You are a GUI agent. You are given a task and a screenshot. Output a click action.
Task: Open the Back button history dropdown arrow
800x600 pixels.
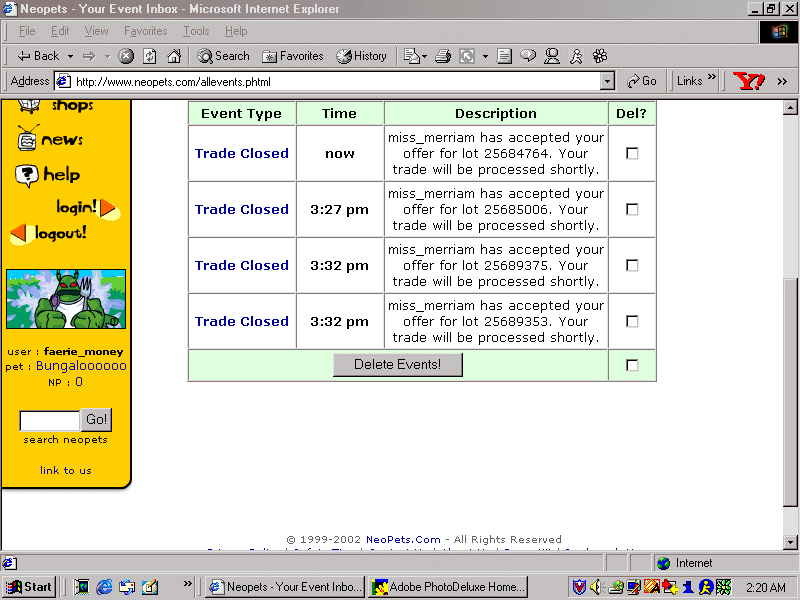(69, 56)
